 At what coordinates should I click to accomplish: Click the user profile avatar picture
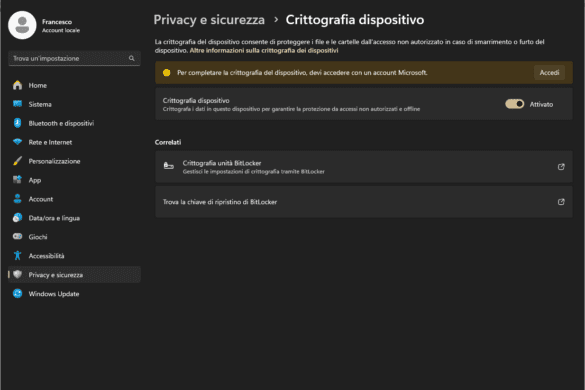(22, 25)
